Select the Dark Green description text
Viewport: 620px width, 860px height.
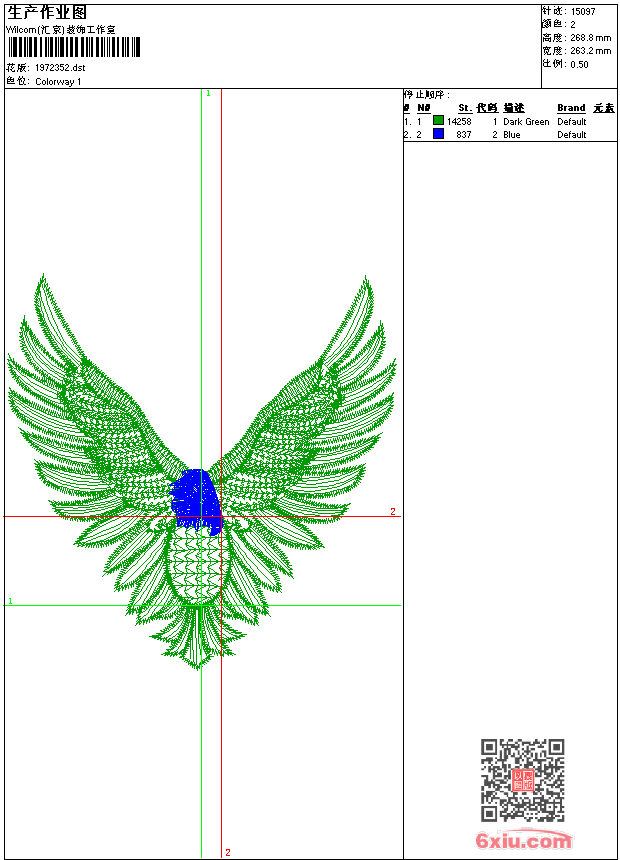pos(526,122)
